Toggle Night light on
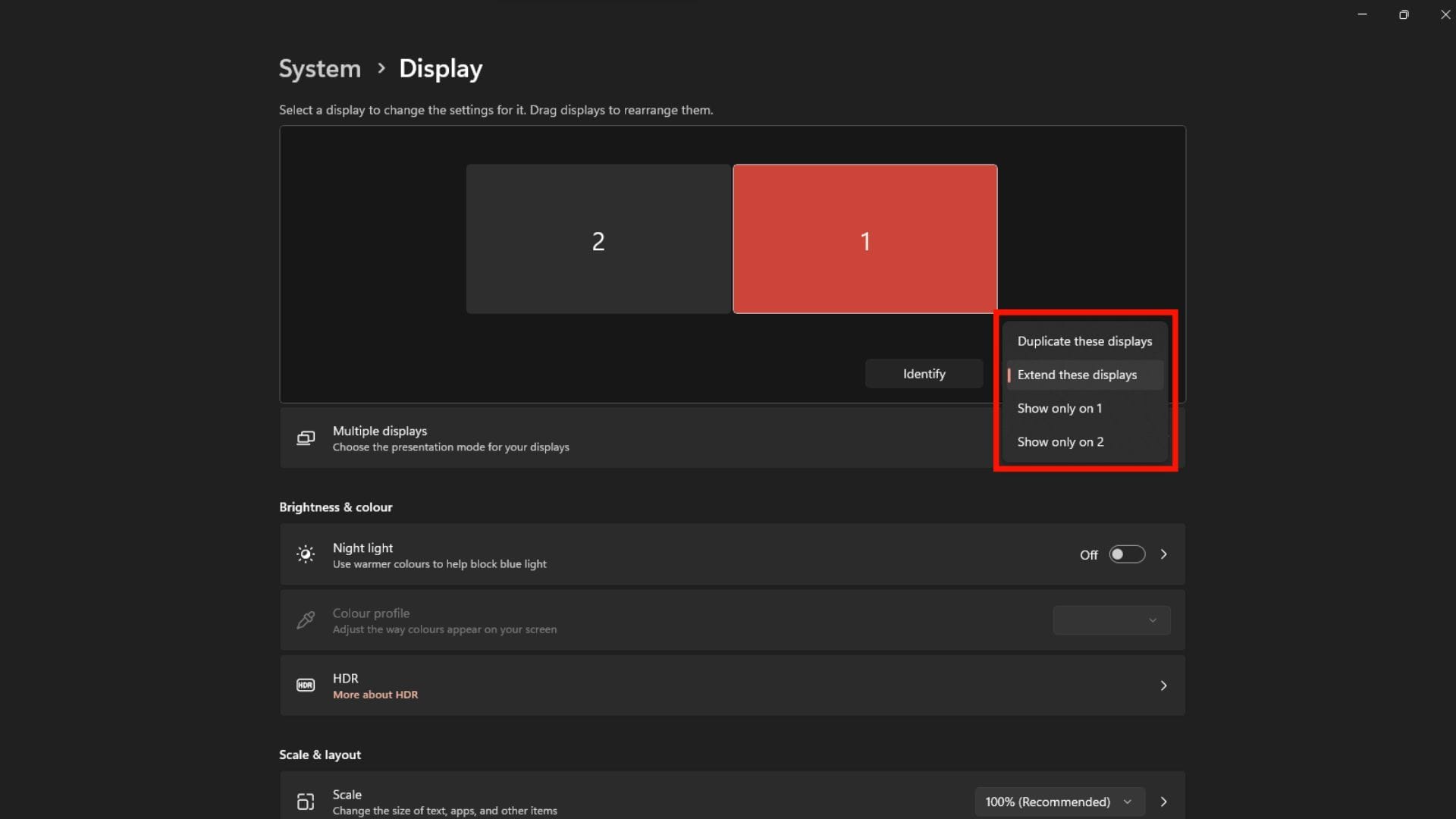Image resolution: width=1456 pixels, height=819 pixels. (1127, 554)
